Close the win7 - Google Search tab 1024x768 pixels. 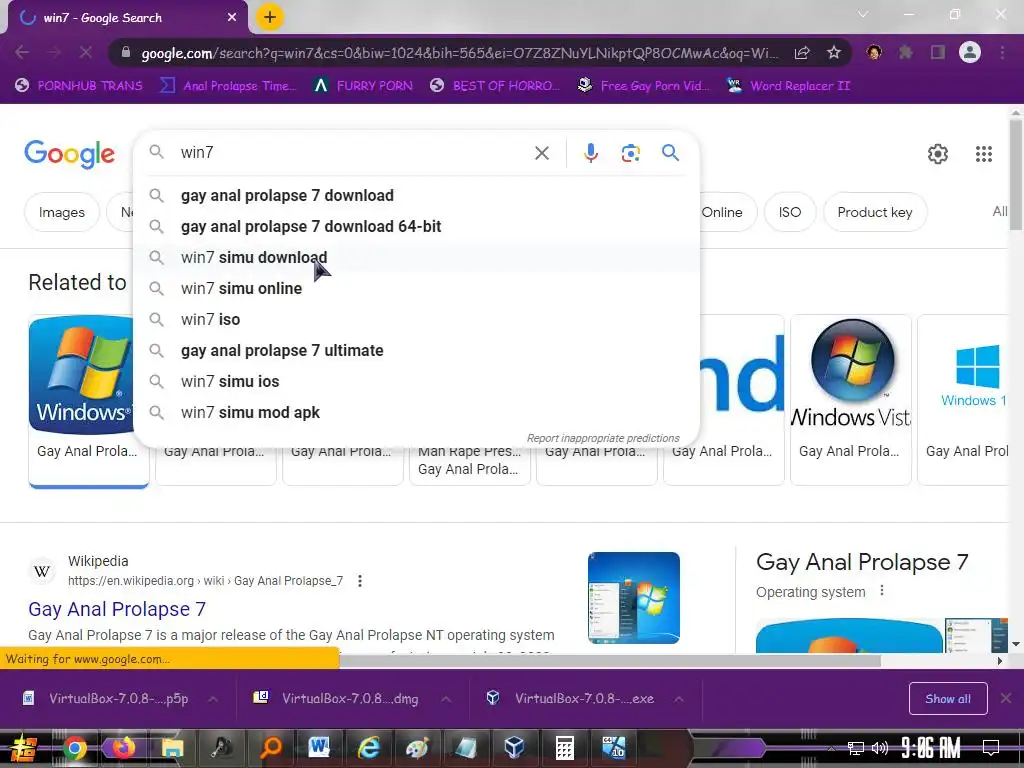point(232,18)
